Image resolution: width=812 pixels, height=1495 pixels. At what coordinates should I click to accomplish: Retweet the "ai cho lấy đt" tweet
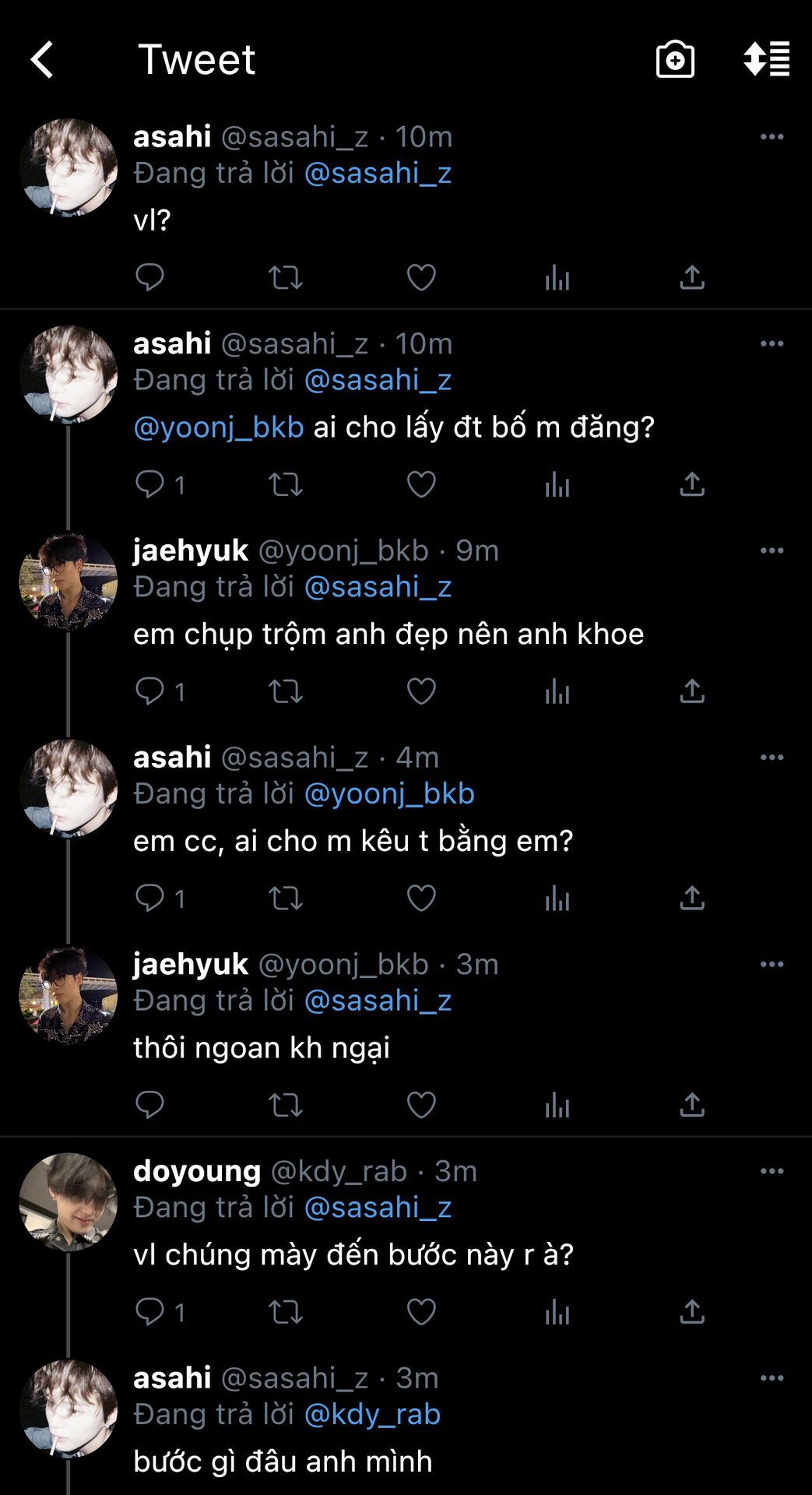(285, 484)
